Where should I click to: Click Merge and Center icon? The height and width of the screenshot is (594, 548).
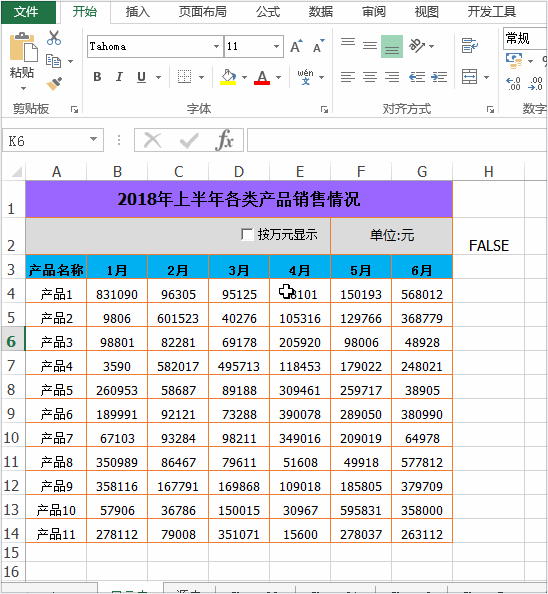pos(470,77)
